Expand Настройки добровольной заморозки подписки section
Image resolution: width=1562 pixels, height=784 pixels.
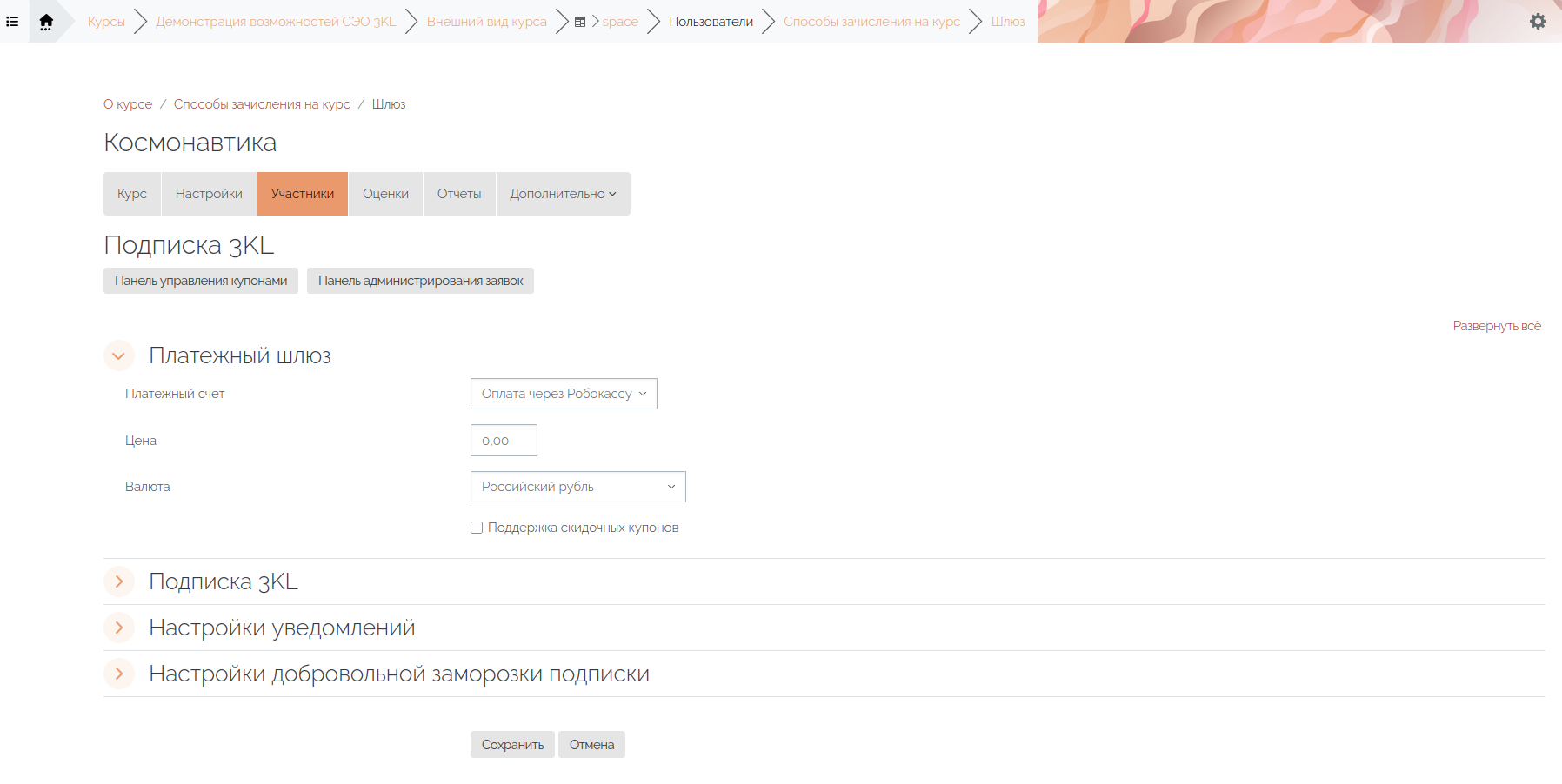pos(119,674)
